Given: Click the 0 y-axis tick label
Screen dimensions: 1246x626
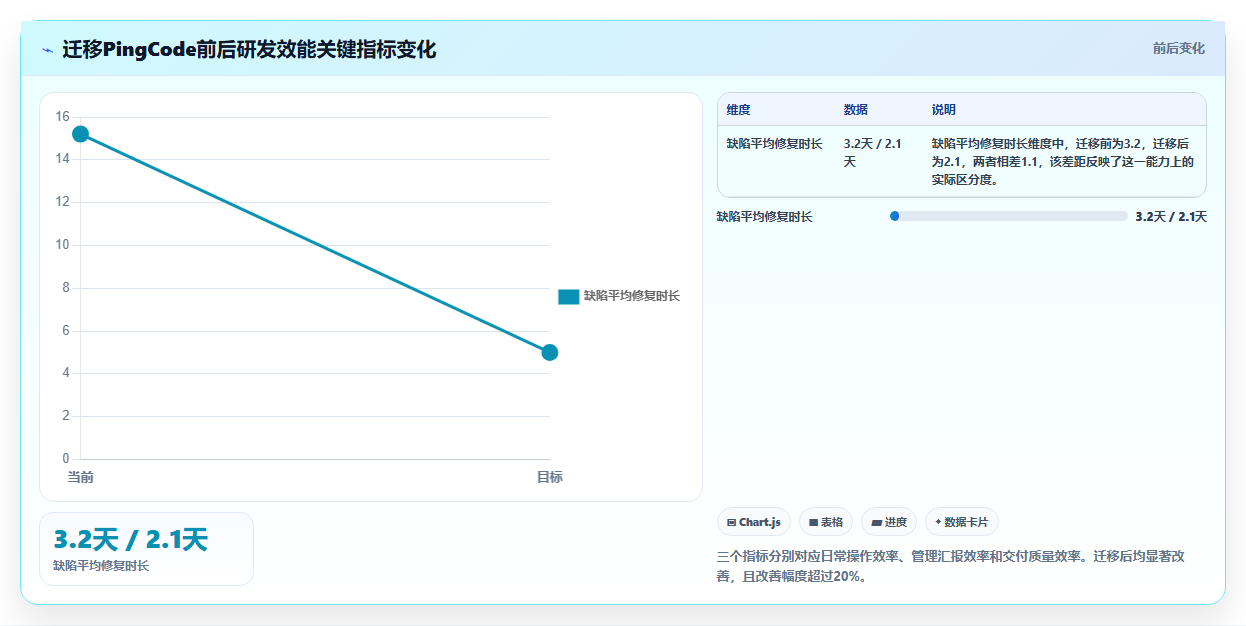Looking at the screenshot, I should pos(65,459).
